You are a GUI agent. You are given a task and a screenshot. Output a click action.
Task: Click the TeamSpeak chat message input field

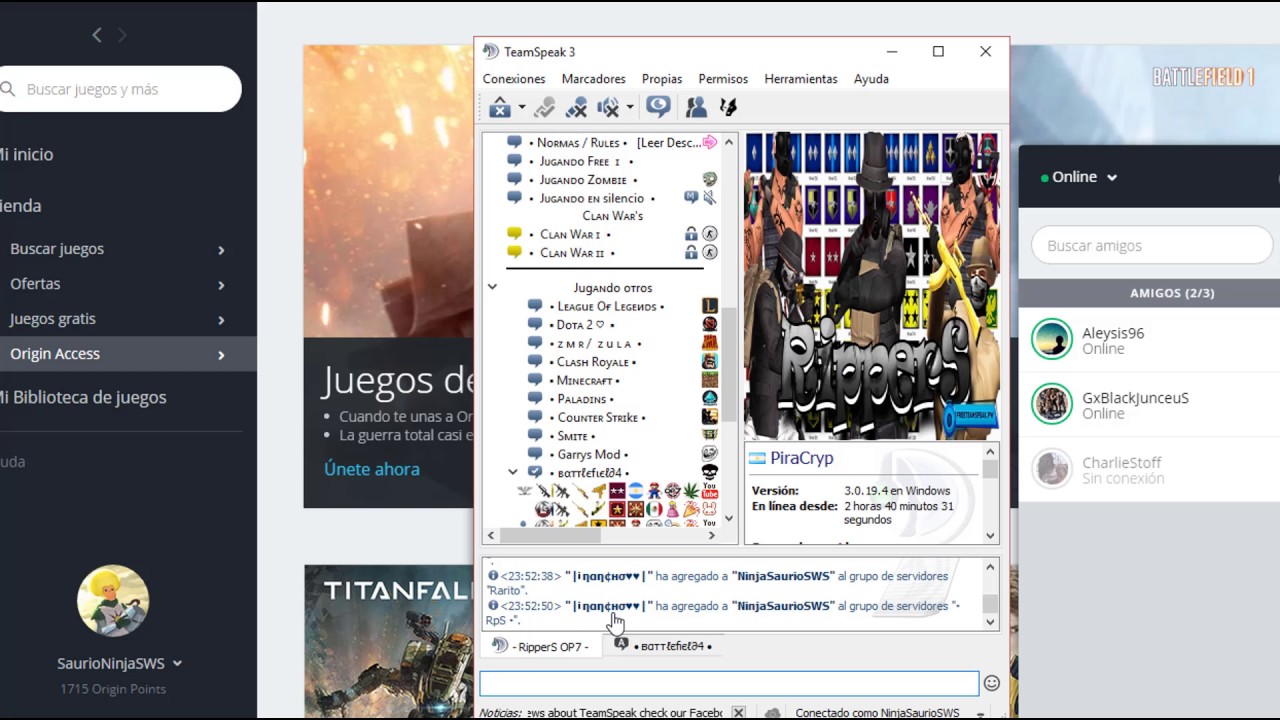point(729,683)
